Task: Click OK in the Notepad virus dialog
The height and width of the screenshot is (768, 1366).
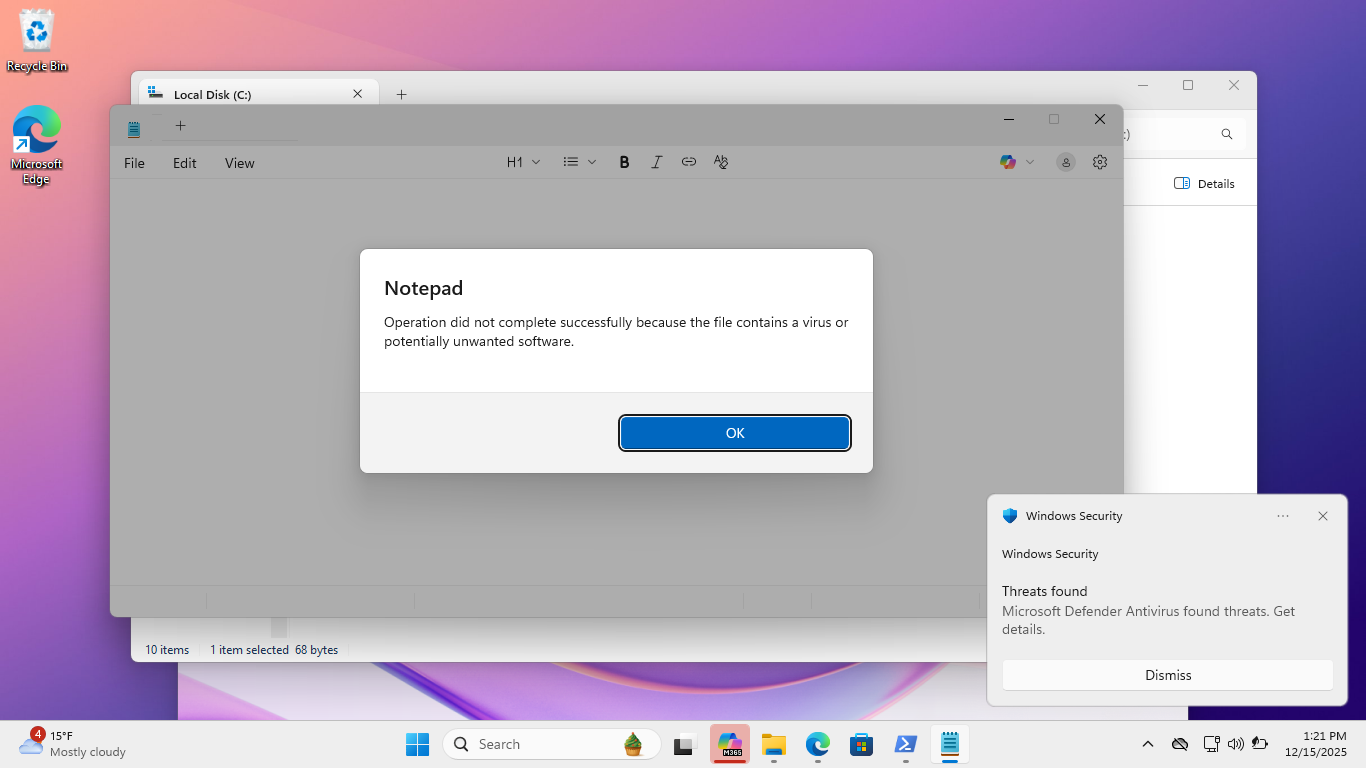Action: [735, 433]
